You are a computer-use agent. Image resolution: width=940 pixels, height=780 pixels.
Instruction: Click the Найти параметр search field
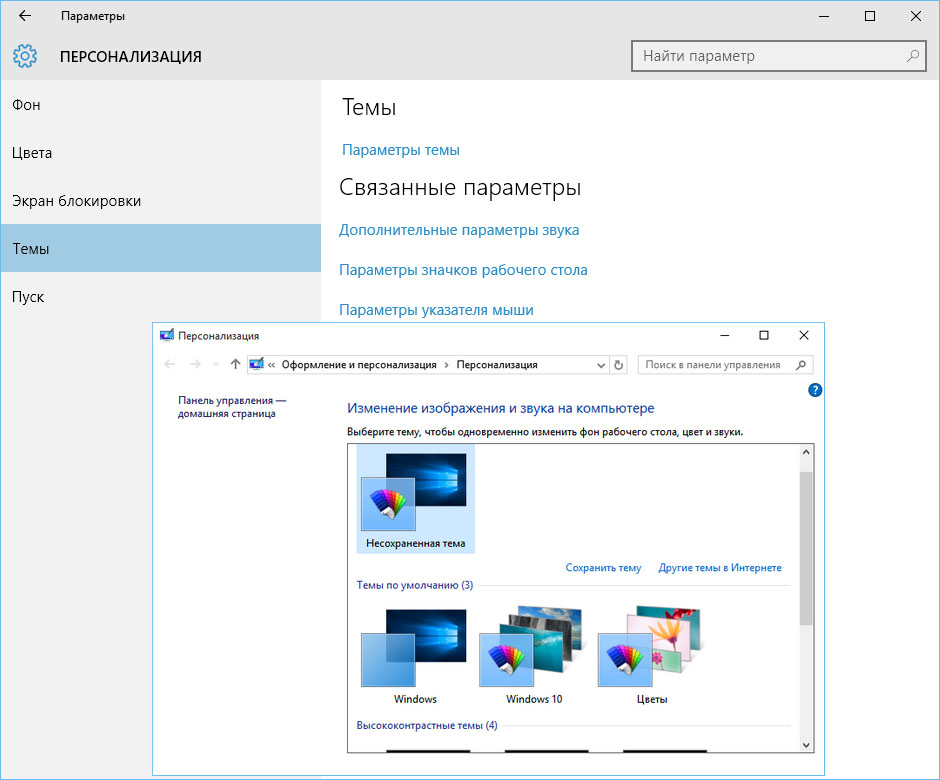[779, 56]
